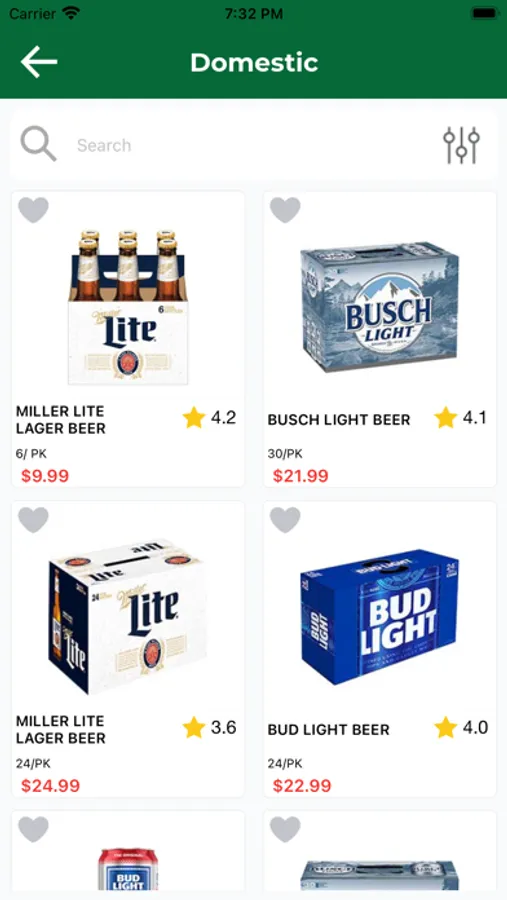The height and width of the screenshot is (900, 507).
Task: Click the star beside 4.1 rating
Action: coord(446,417)
